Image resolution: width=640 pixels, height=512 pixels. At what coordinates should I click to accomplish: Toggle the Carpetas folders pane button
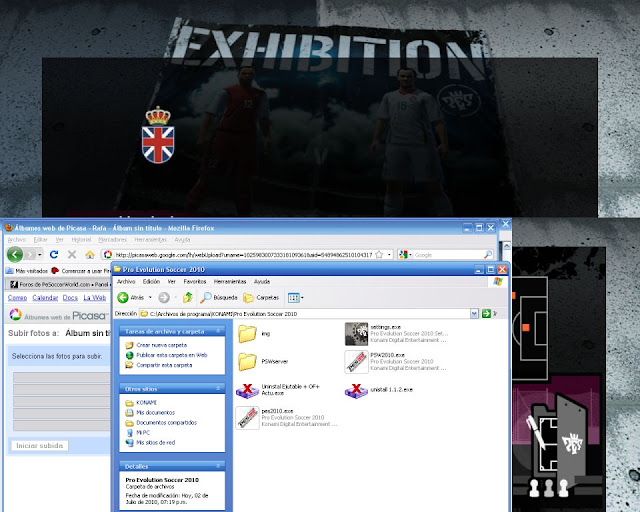[x=260, y=297]
